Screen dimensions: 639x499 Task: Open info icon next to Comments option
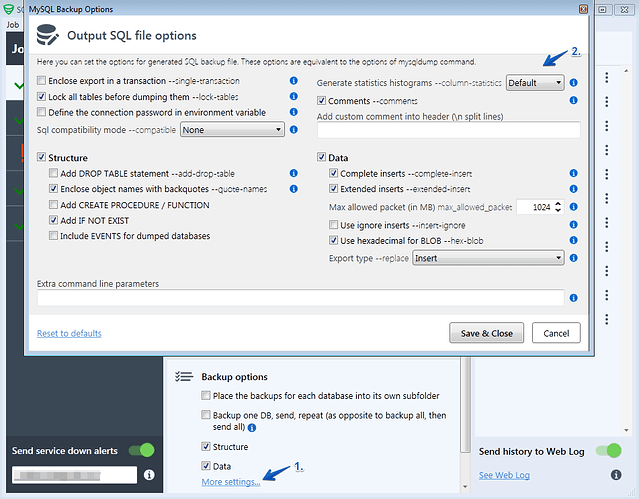(x=573, y=100)
